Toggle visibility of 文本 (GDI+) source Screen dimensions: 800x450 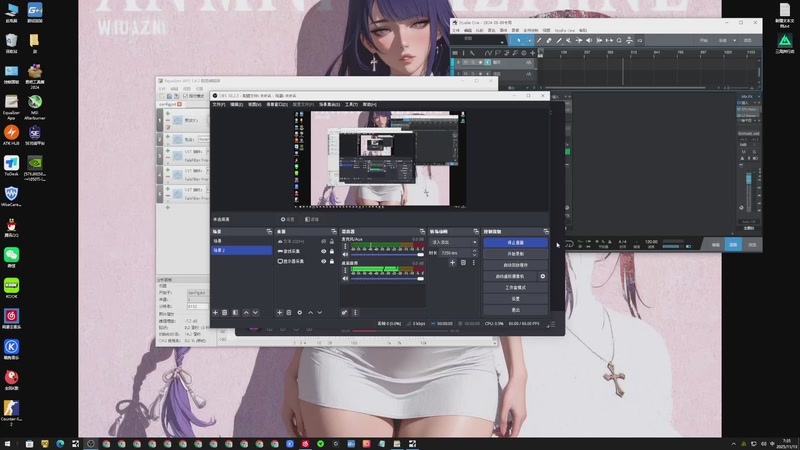pyautogui.click(x=323, y=241)
